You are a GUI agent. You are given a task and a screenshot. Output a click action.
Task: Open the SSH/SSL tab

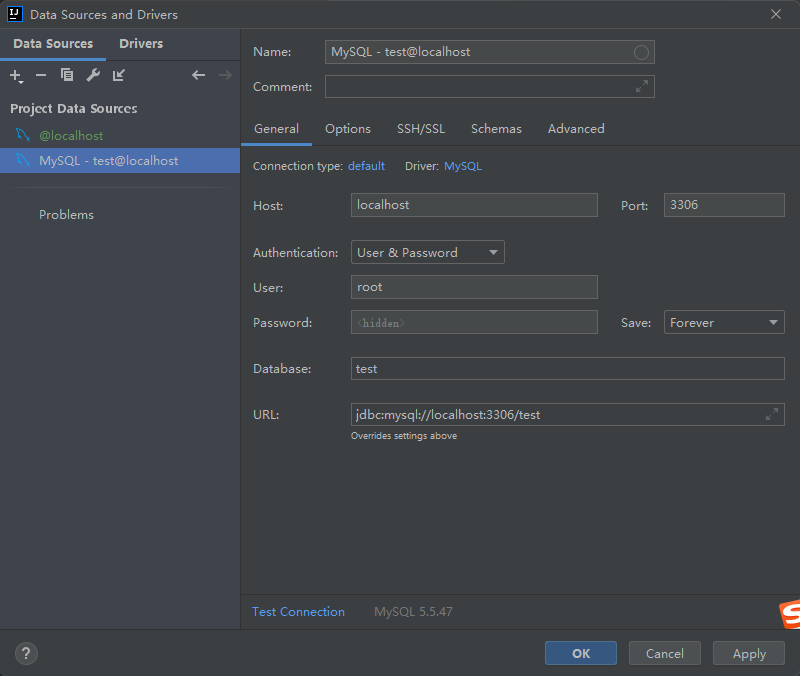421,129
